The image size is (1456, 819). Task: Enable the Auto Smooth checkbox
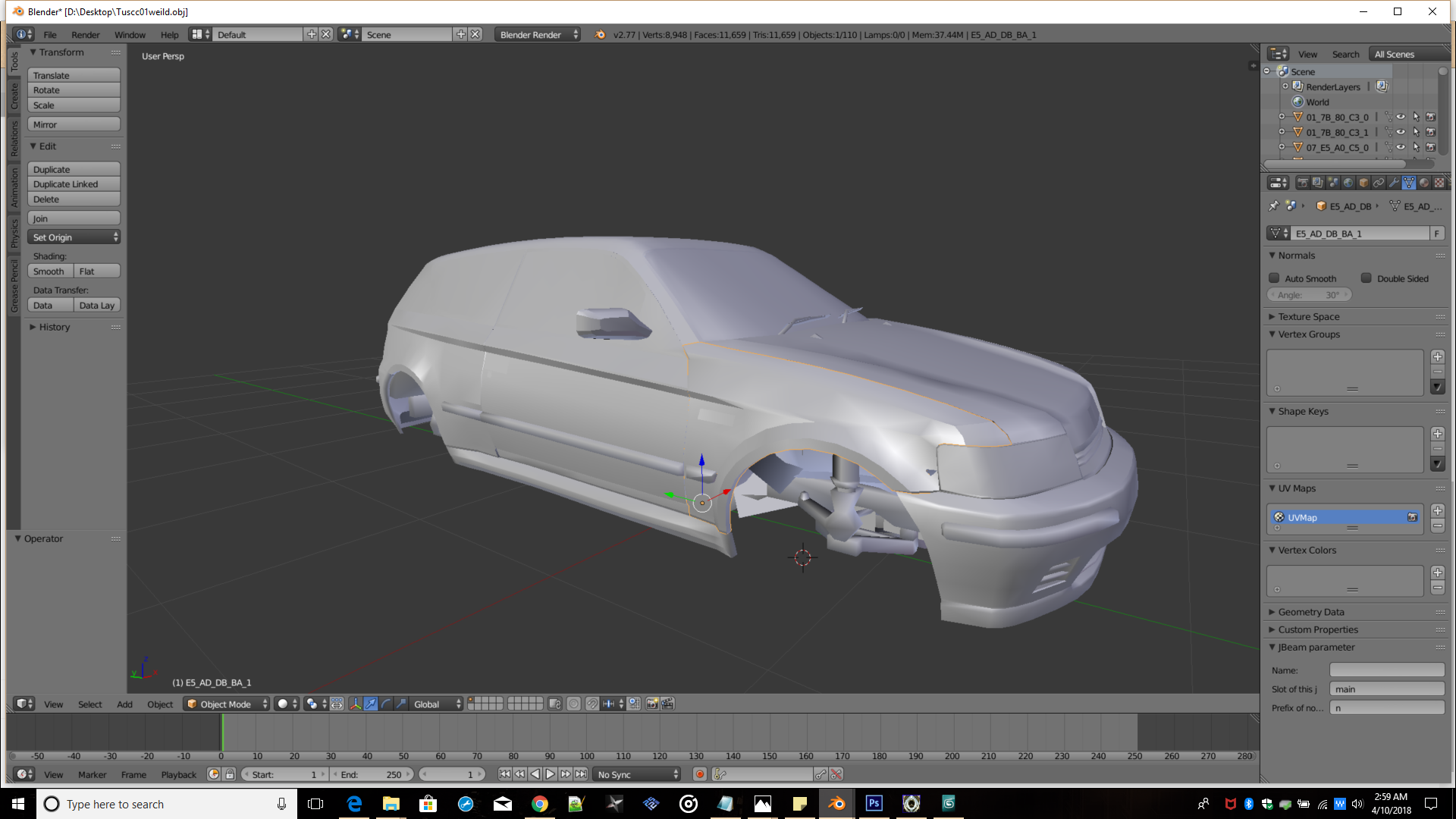(x=1275, y=278)
